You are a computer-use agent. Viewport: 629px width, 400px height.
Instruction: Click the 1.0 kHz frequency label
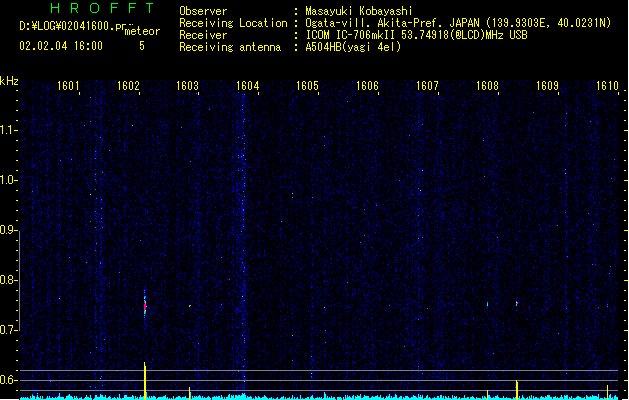(x=9, y=180)
